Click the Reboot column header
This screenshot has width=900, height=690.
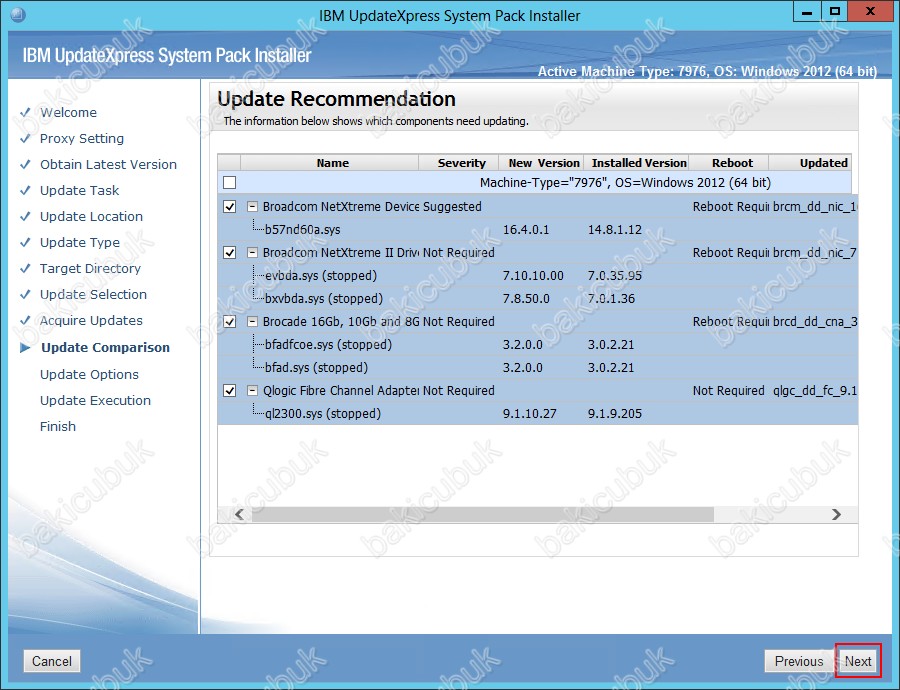click(x=728, y=162)
